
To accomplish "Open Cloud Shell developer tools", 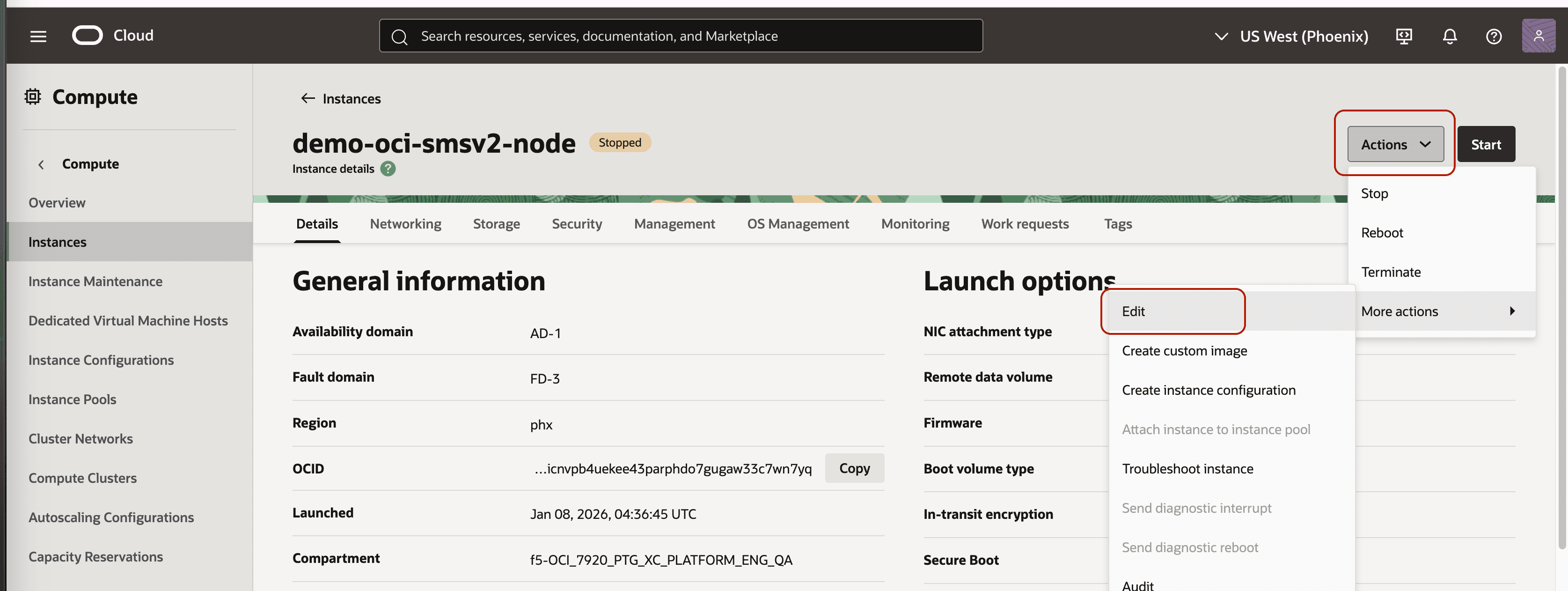I will click(1404, 36).
